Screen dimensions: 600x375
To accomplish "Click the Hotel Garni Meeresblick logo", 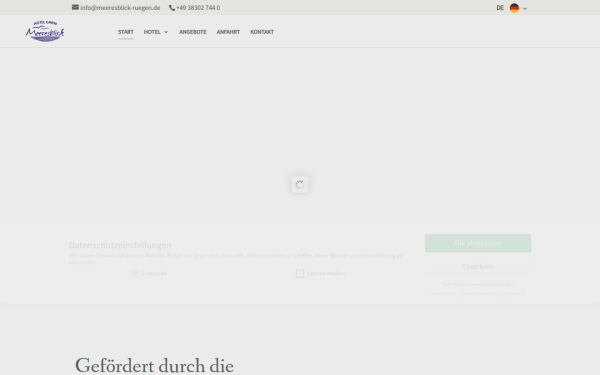I will pyautogui.click(x=45, y=31).
